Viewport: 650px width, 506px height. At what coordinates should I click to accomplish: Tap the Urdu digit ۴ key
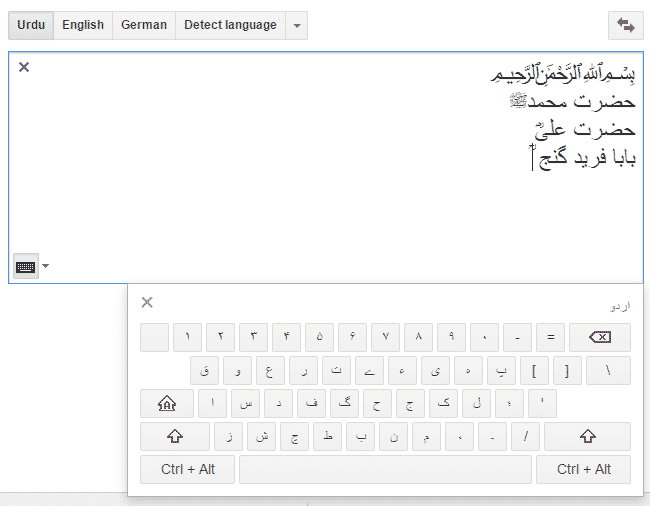tap(286, 337)
